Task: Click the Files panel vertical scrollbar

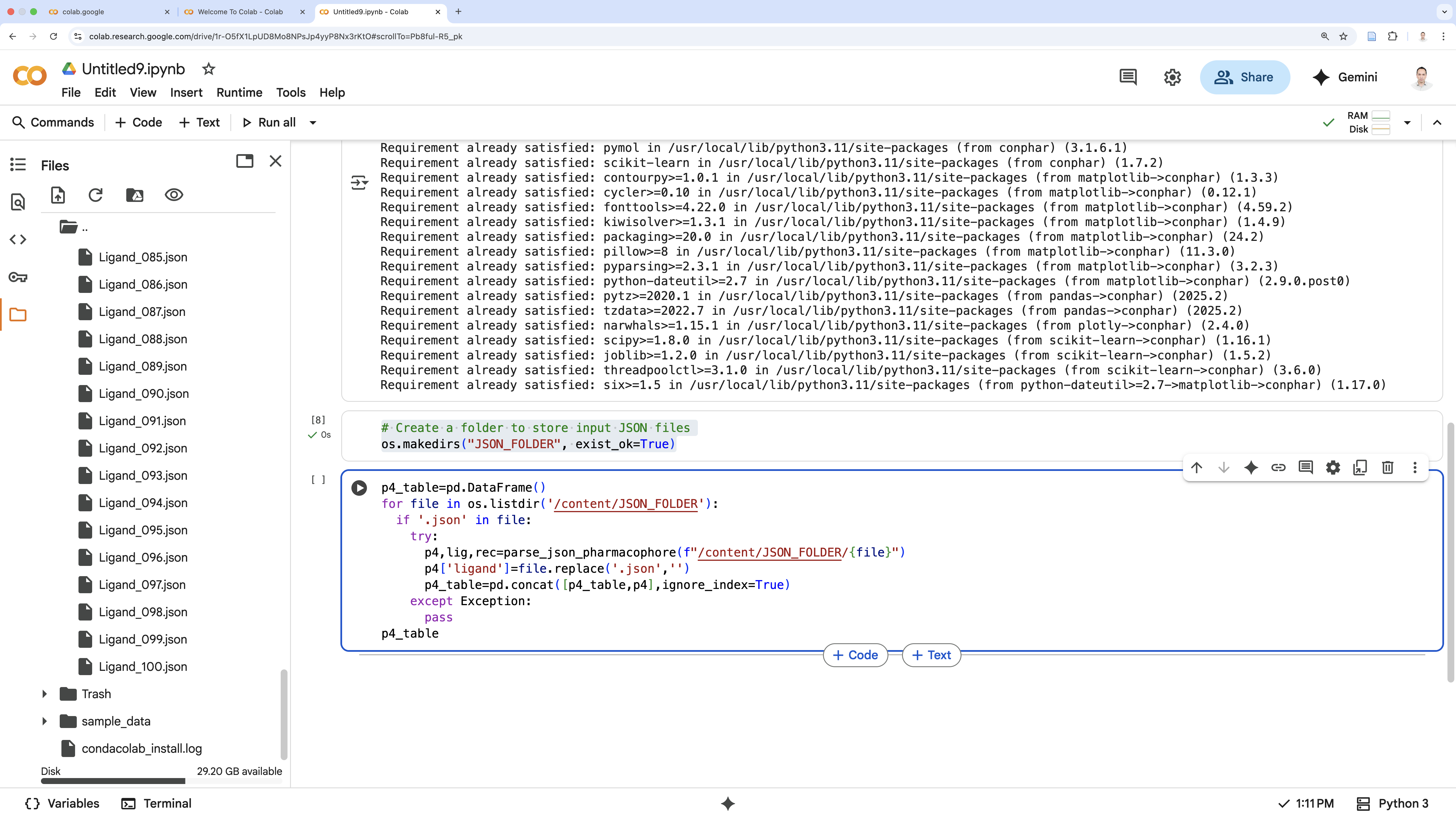Action: pos(284,714)
